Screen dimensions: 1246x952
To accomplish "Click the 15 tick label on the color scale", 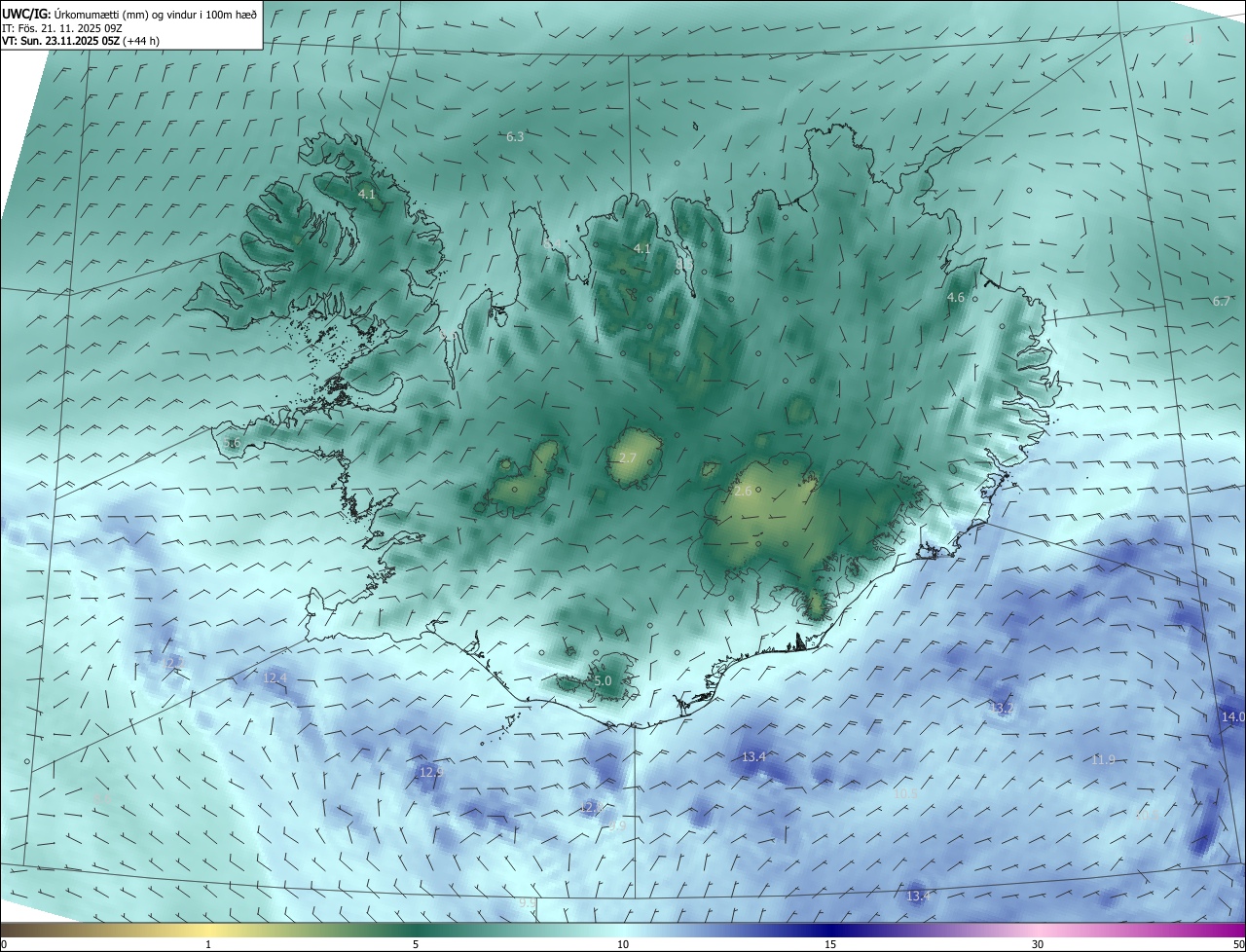I will (830, 945).
